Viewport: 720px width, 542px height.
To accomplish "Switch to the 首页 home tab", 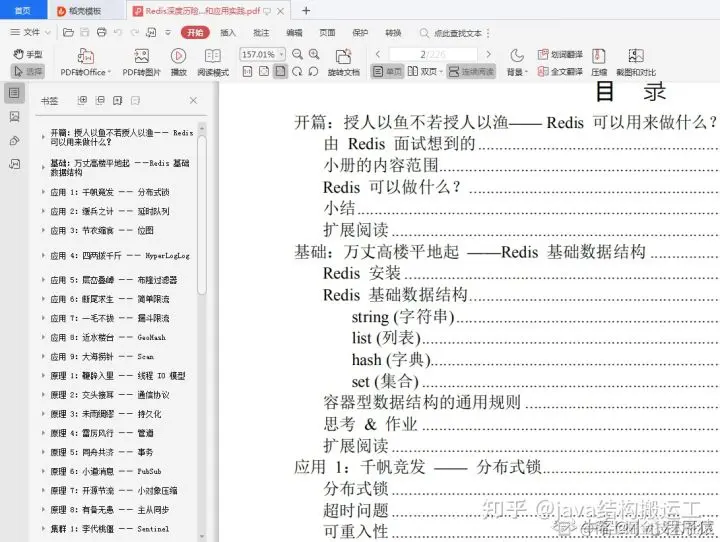I will [23, 10].
